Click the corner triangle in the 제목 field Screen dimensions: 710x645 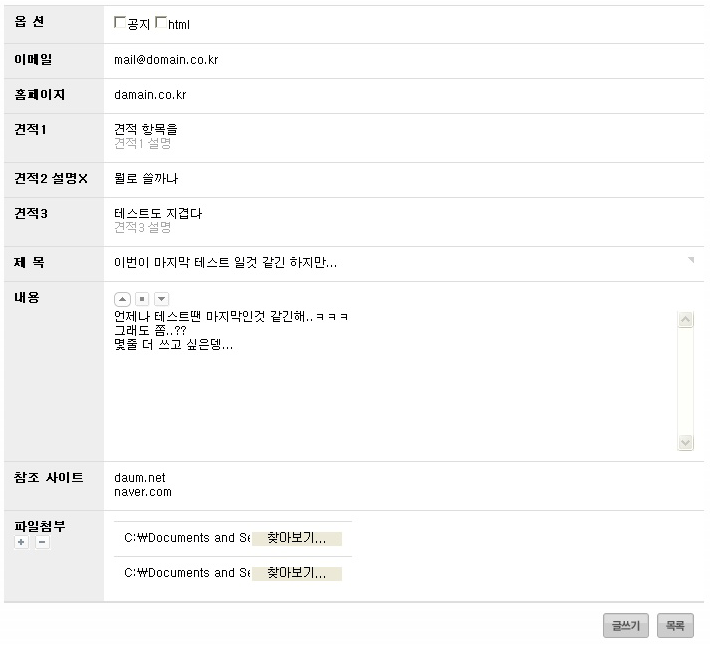pos(690,260)
